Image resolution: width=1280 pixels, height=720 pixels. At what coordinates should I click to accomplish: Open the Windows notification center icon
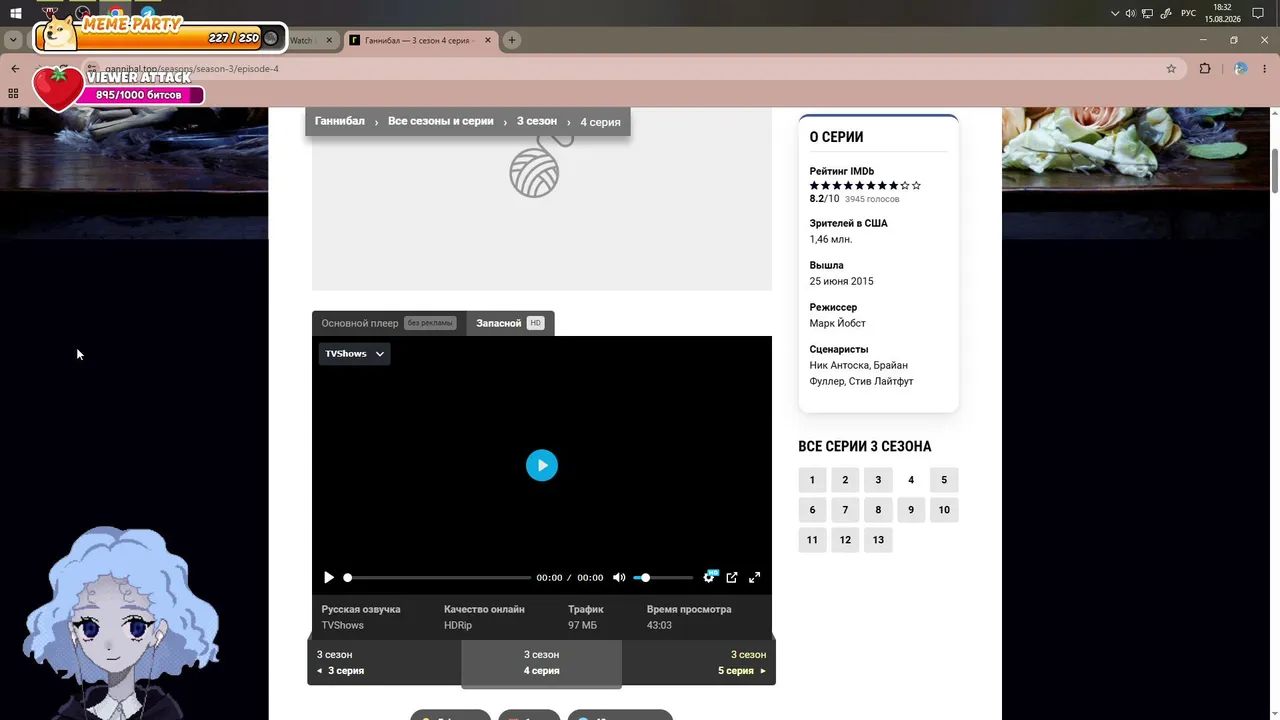click(1259, 14)
